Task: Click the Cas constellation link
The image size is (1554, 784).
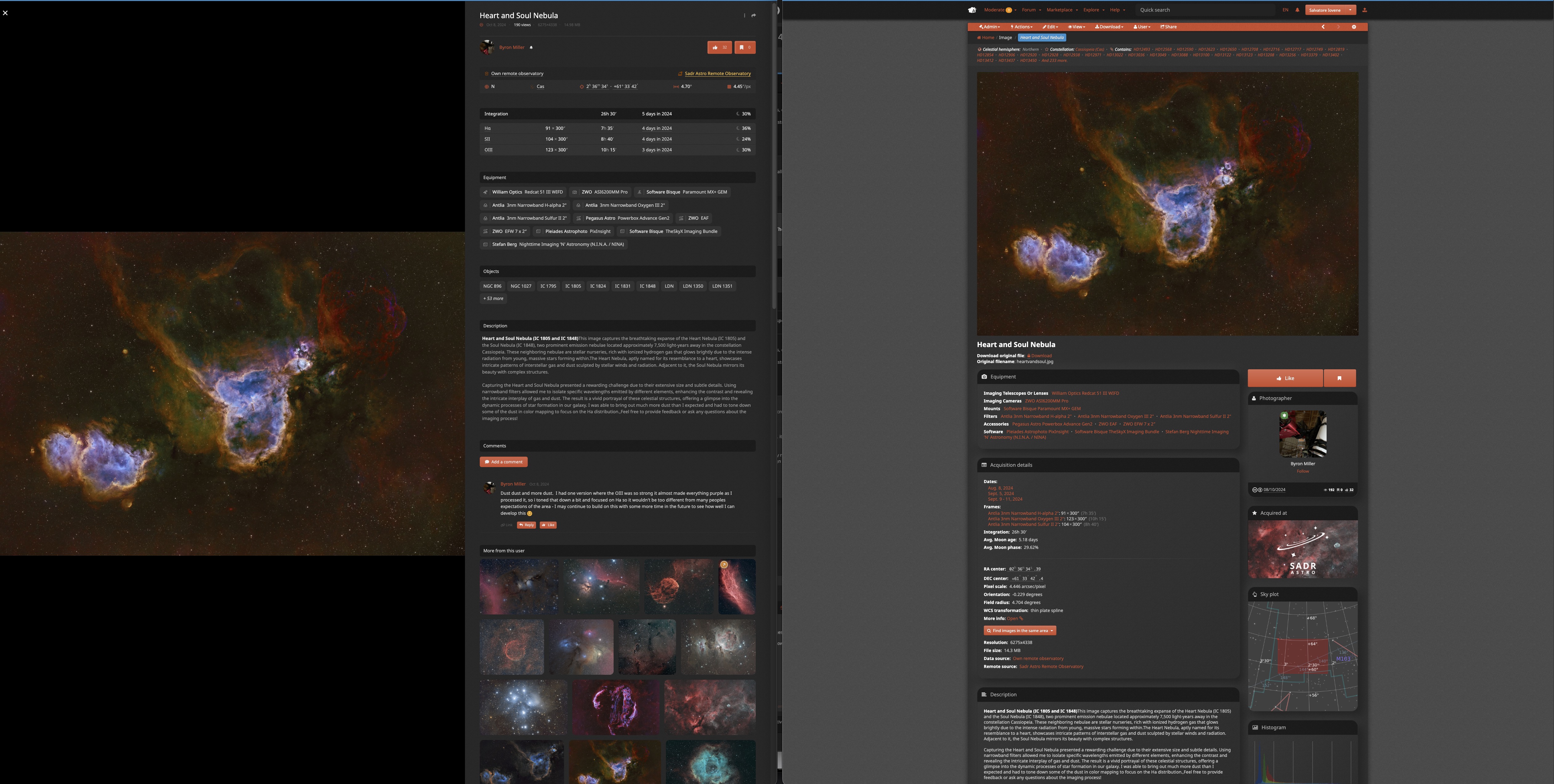Action: pos(541,86)
